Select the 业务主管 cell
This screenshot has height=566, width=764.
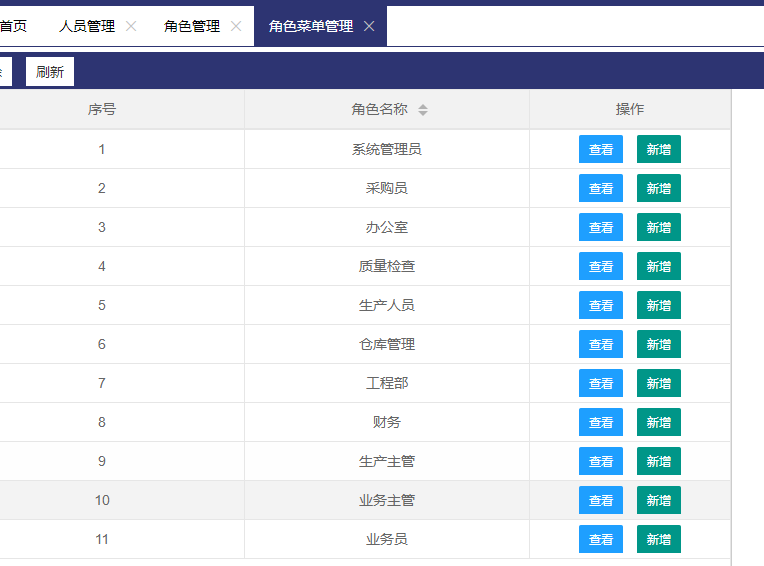(x=387, y=500)
